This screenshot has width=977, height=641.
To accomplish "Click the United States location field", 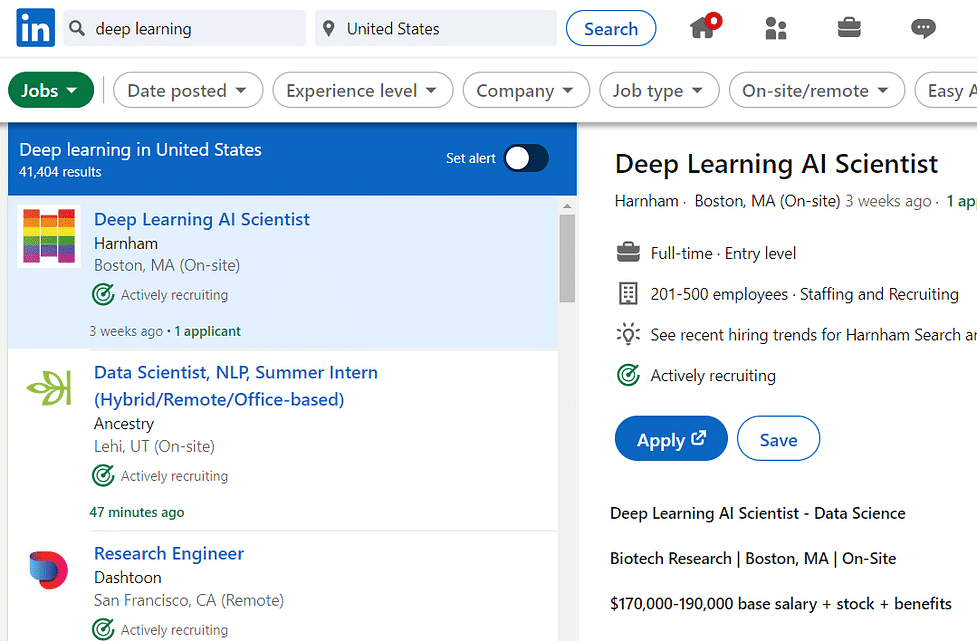I will click(436, 28).
